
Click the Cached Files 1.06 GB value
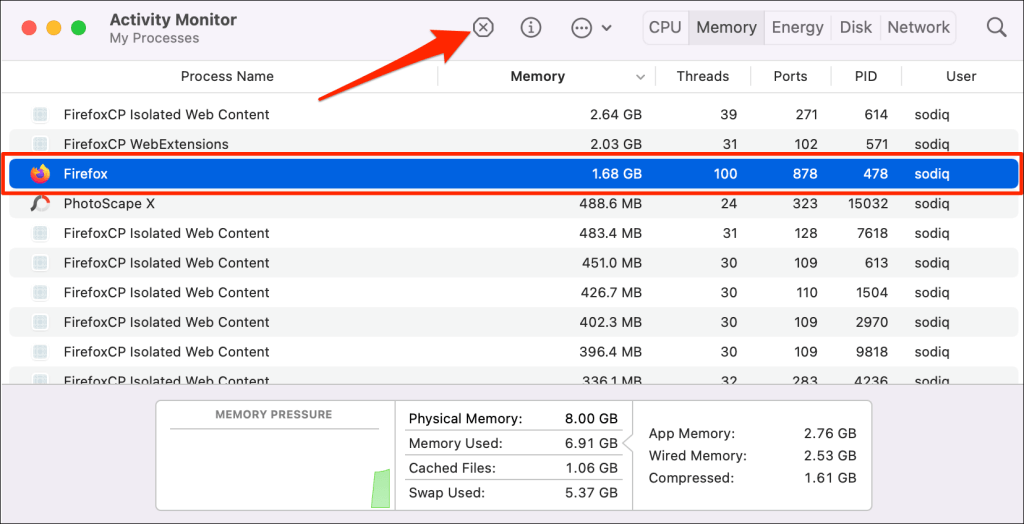click(x=591, y=468)
